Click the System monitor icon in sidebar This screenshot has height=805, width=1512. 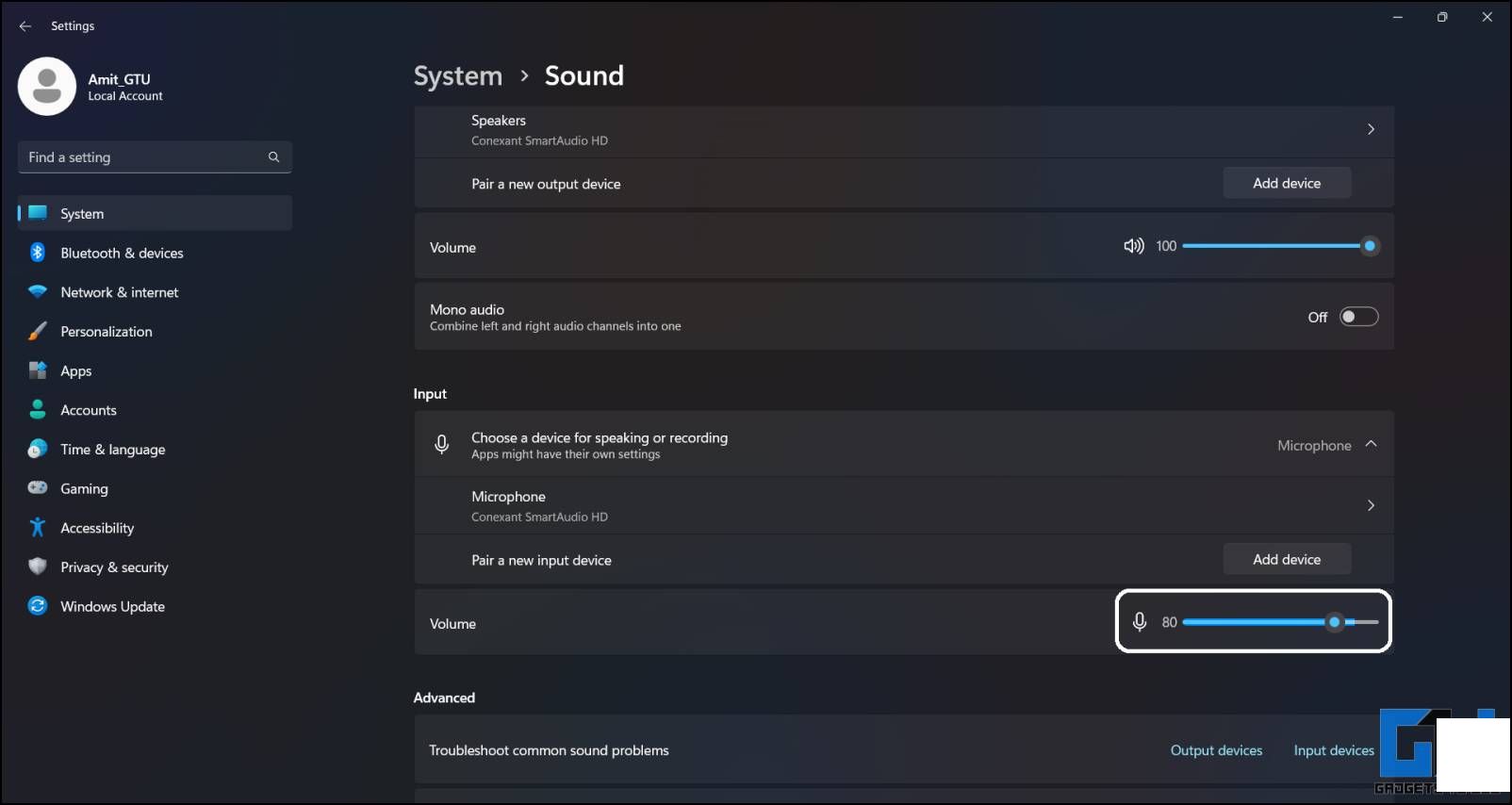click(38, 213)
